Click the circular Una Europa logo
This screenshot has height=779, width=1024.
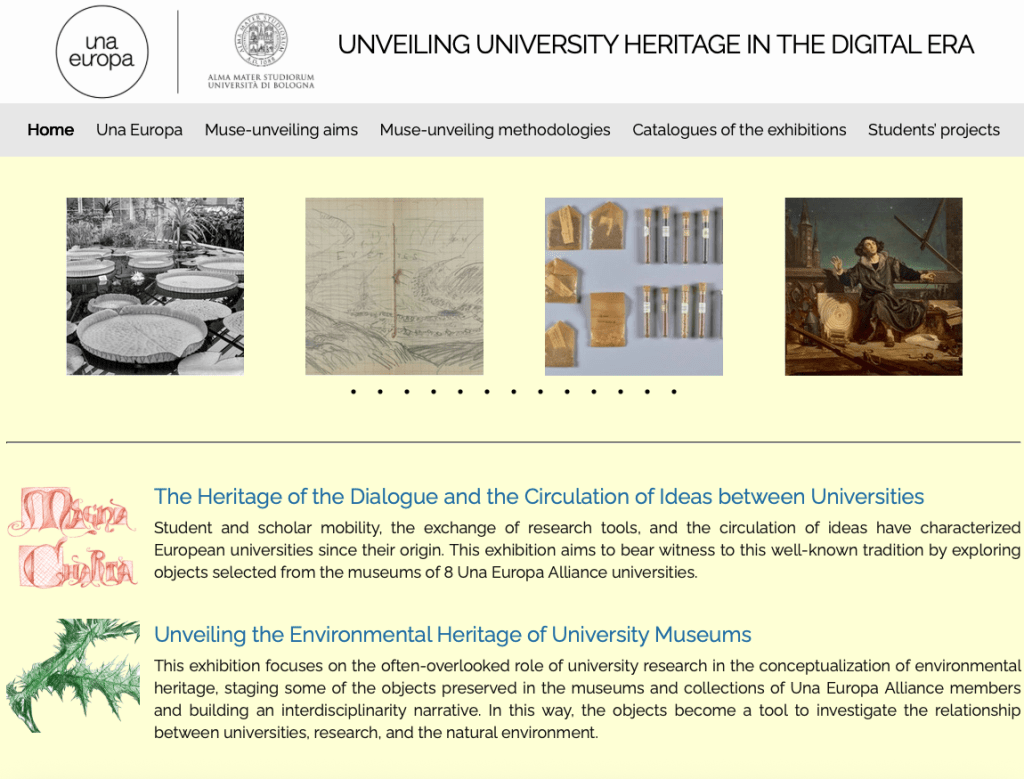(101, 51)
